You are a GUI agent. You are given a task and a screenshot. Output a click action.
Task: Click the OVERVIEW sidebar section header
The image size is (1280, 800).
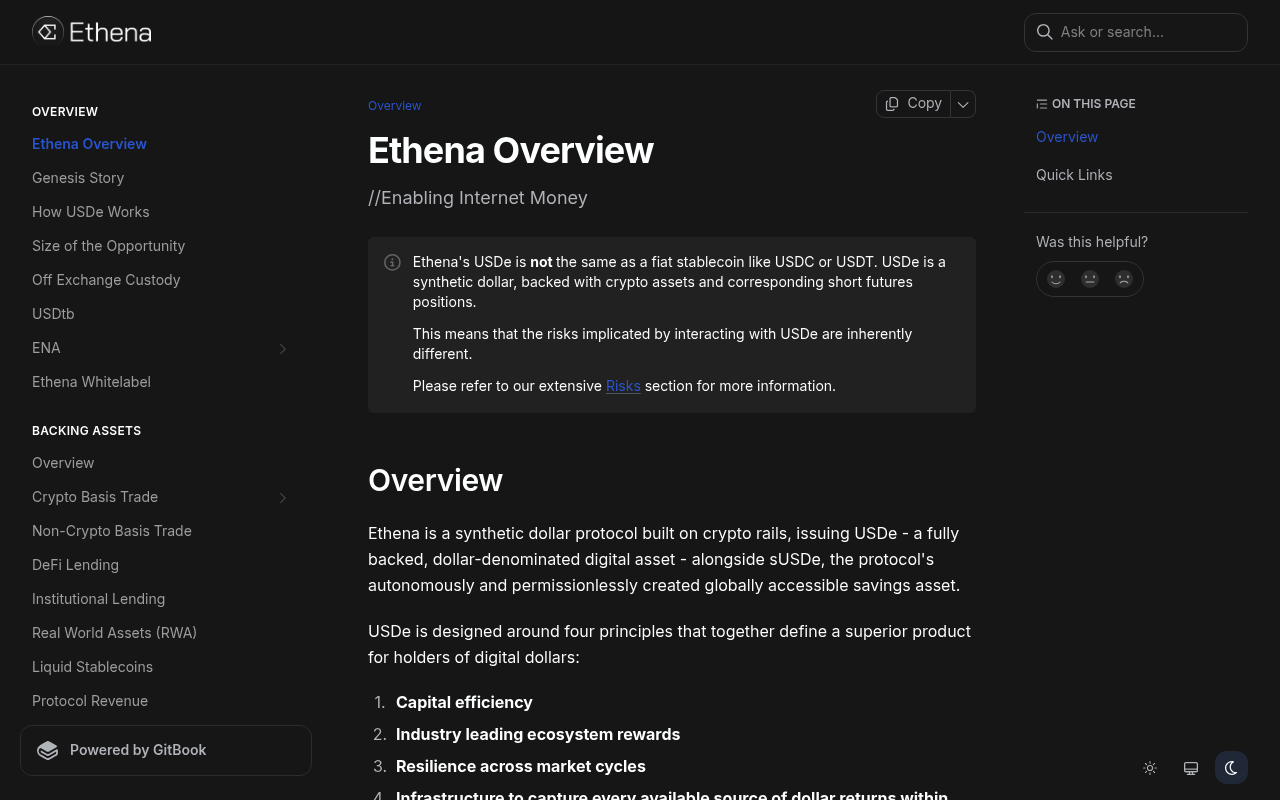click(x=65, y=112)
